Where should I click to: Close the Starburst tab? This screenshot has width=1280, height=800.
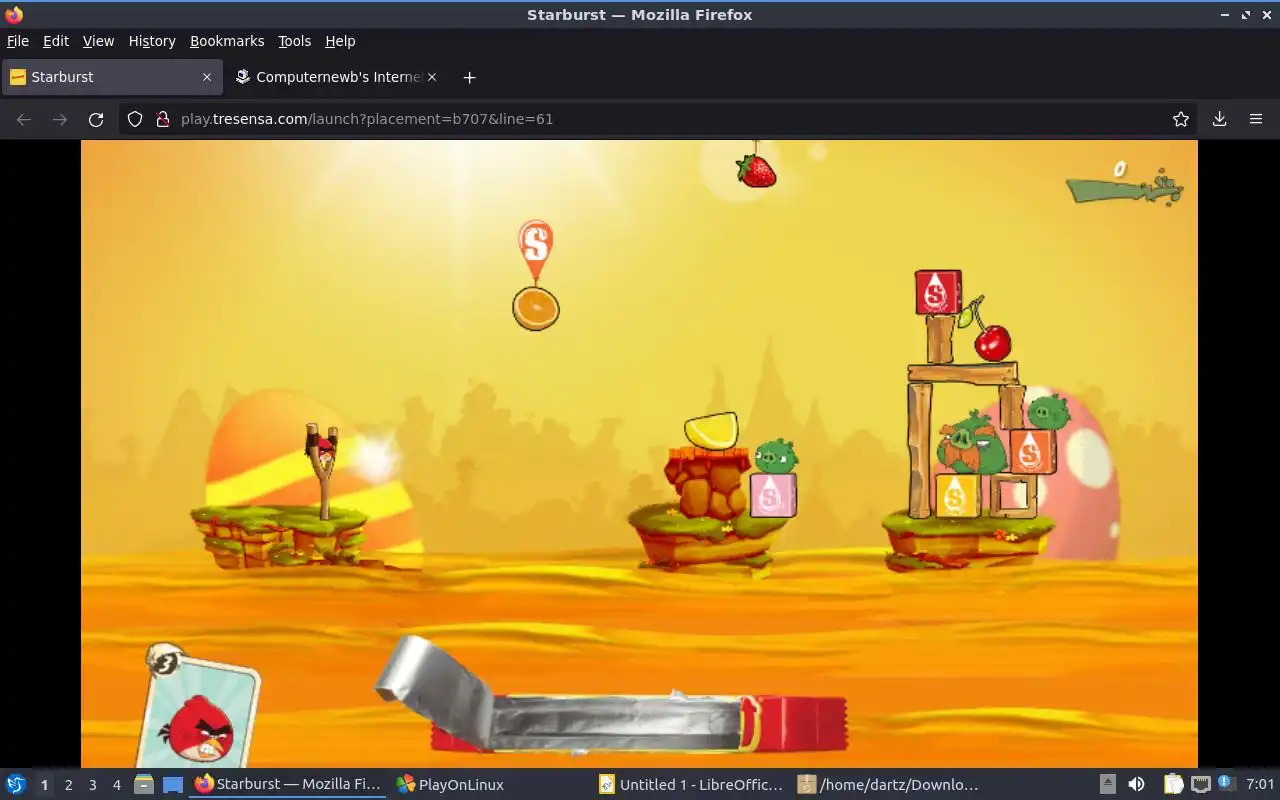point(207,77)
